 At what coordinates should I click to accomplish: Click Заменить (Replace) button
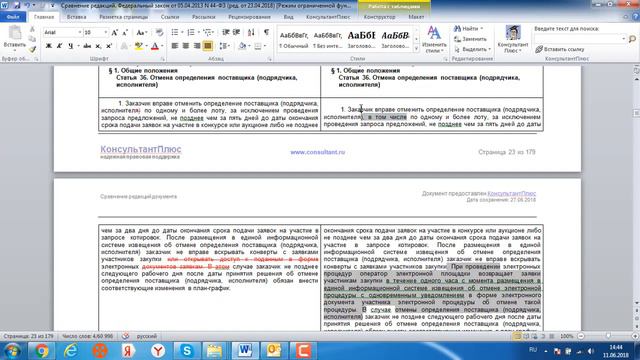(x=470, y=39)
